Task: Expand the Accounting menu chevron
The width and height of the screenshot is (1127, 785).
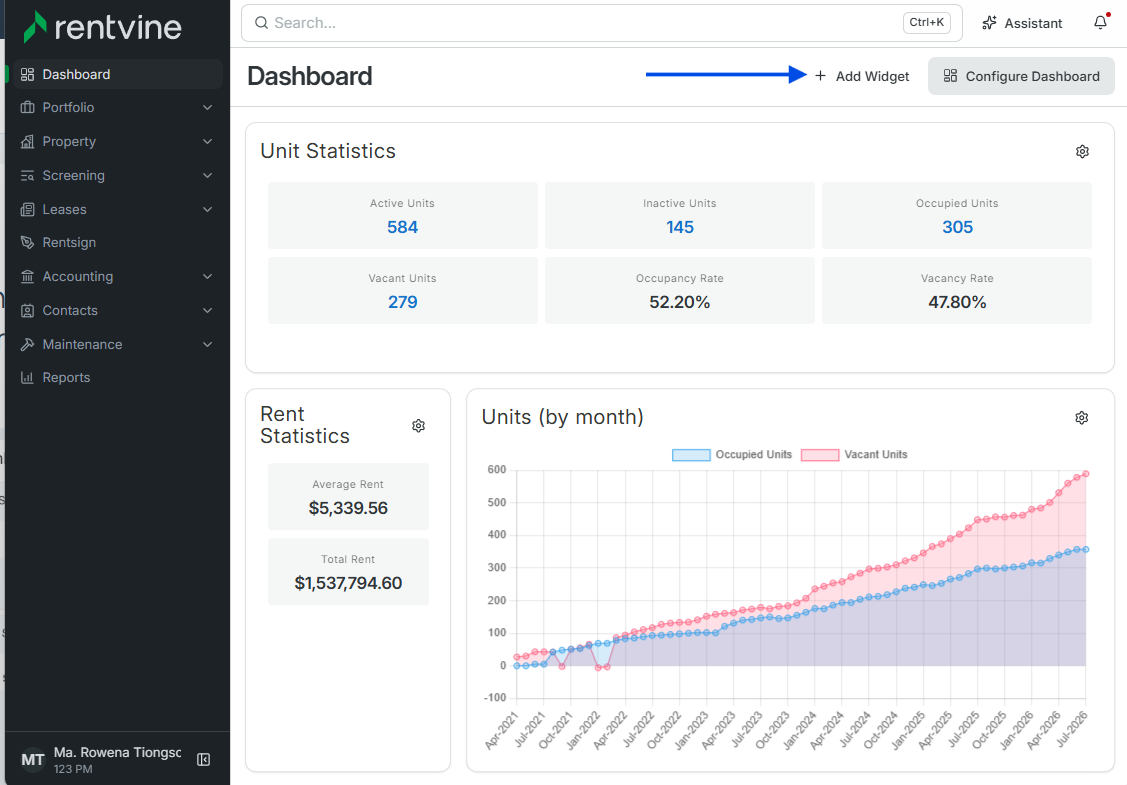Action: point(208,277)
